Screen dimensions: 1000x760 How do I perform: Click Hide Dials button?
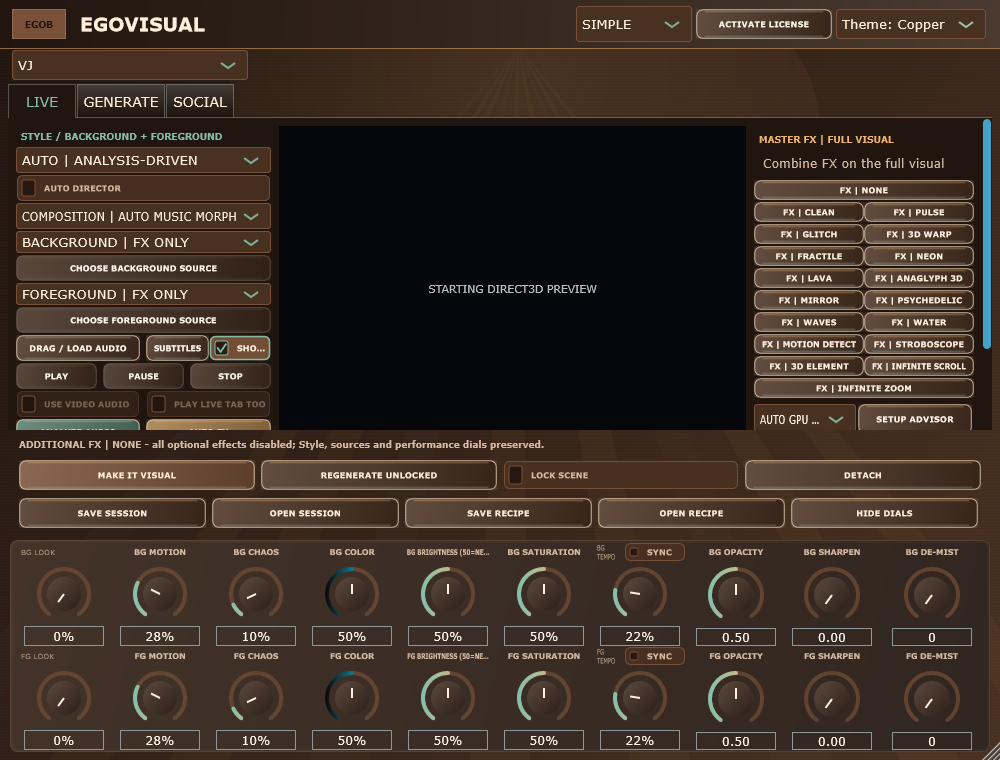coord(884,513)
